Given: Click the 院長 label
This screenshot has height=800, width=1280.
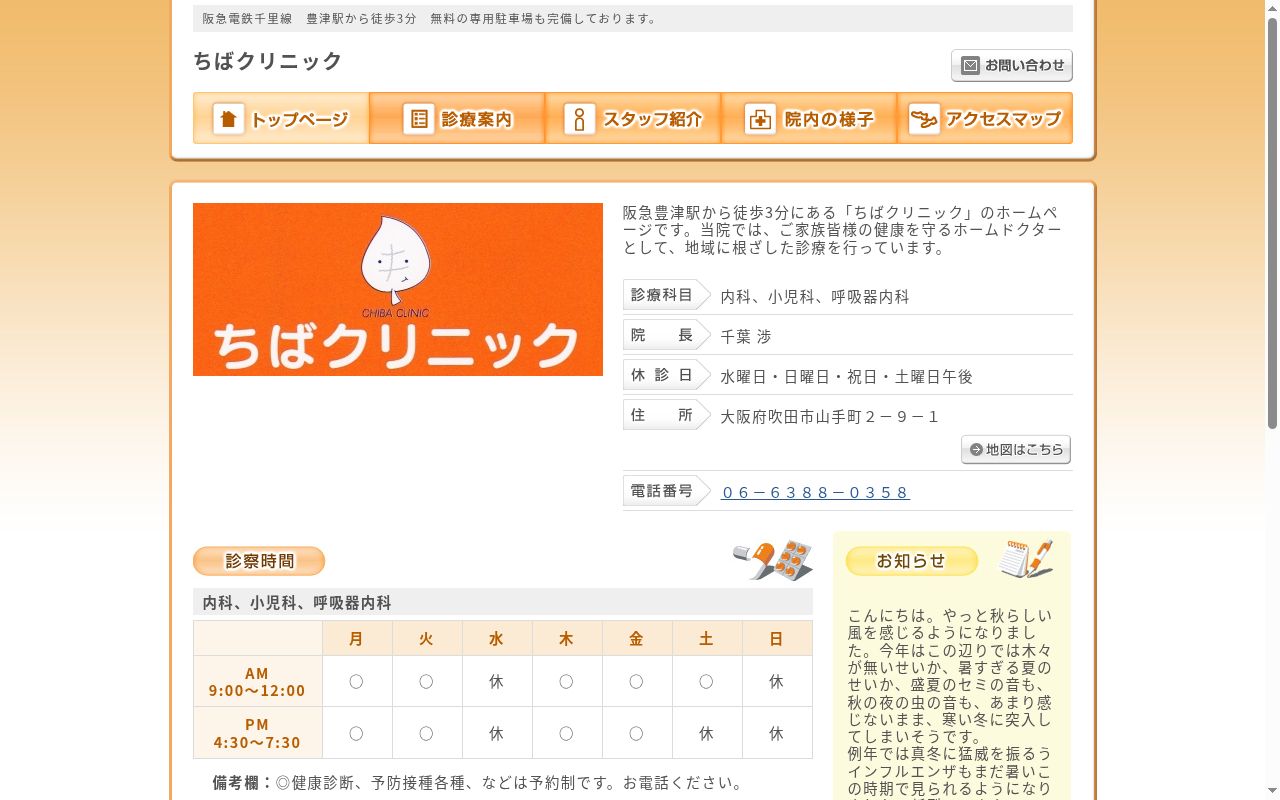Looking at the screenshot, I should point(667,335).
